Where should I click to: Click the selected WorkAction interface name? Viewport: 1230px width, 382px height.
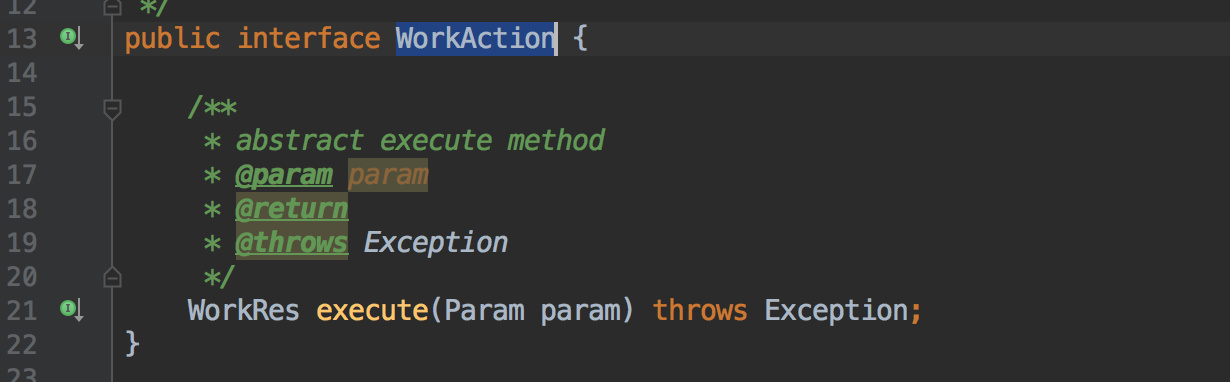click(475, 39)
